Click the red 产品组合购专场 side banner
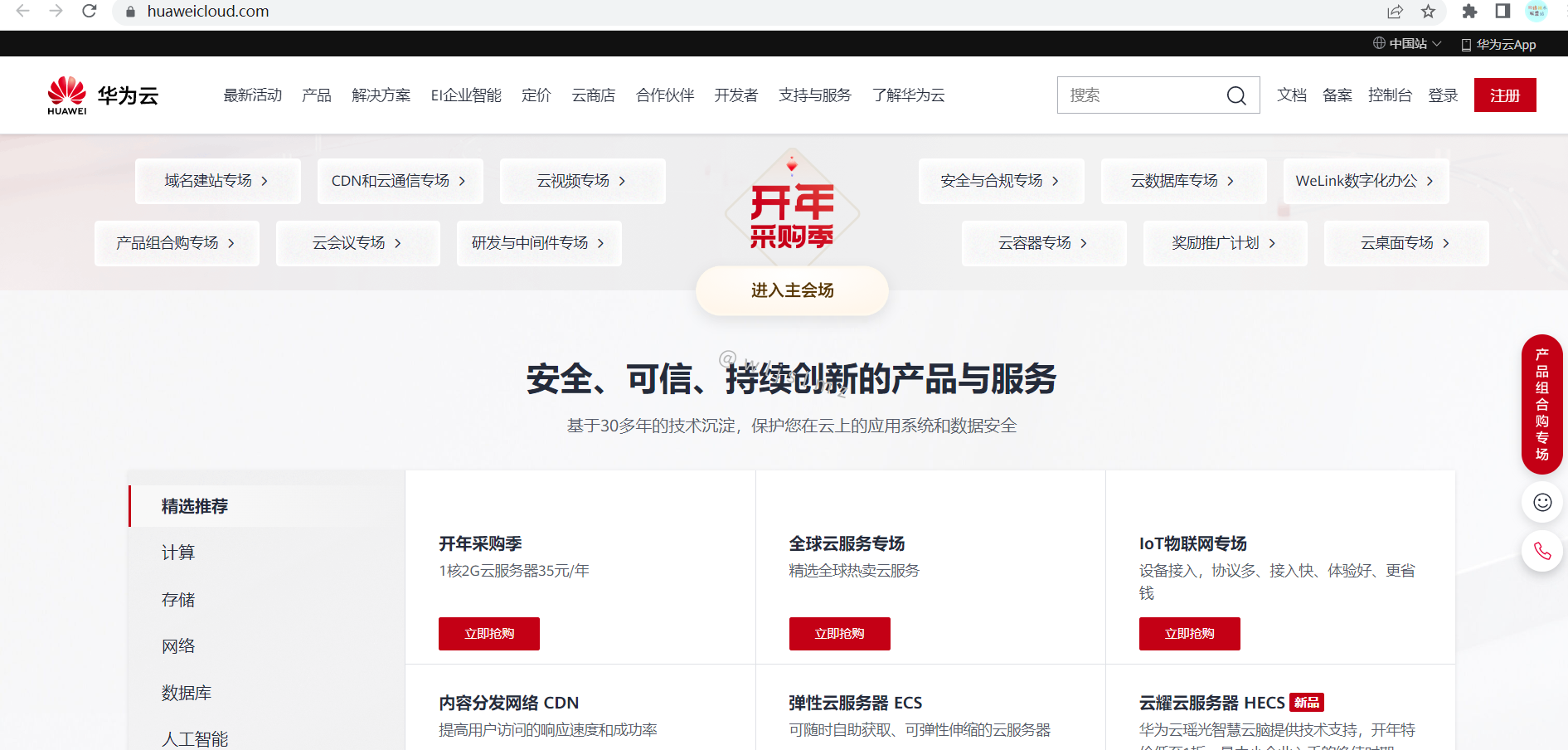The width and height of the screenshot is (1568, 750). tap(1542, 404)
